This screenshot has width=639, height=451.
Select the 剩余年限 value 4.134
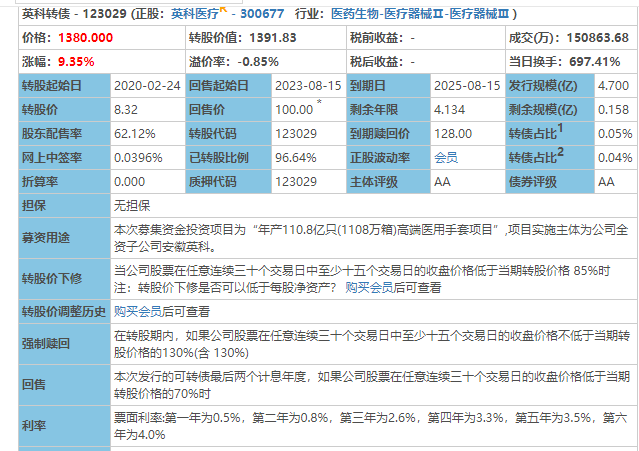tap(450, 110)
